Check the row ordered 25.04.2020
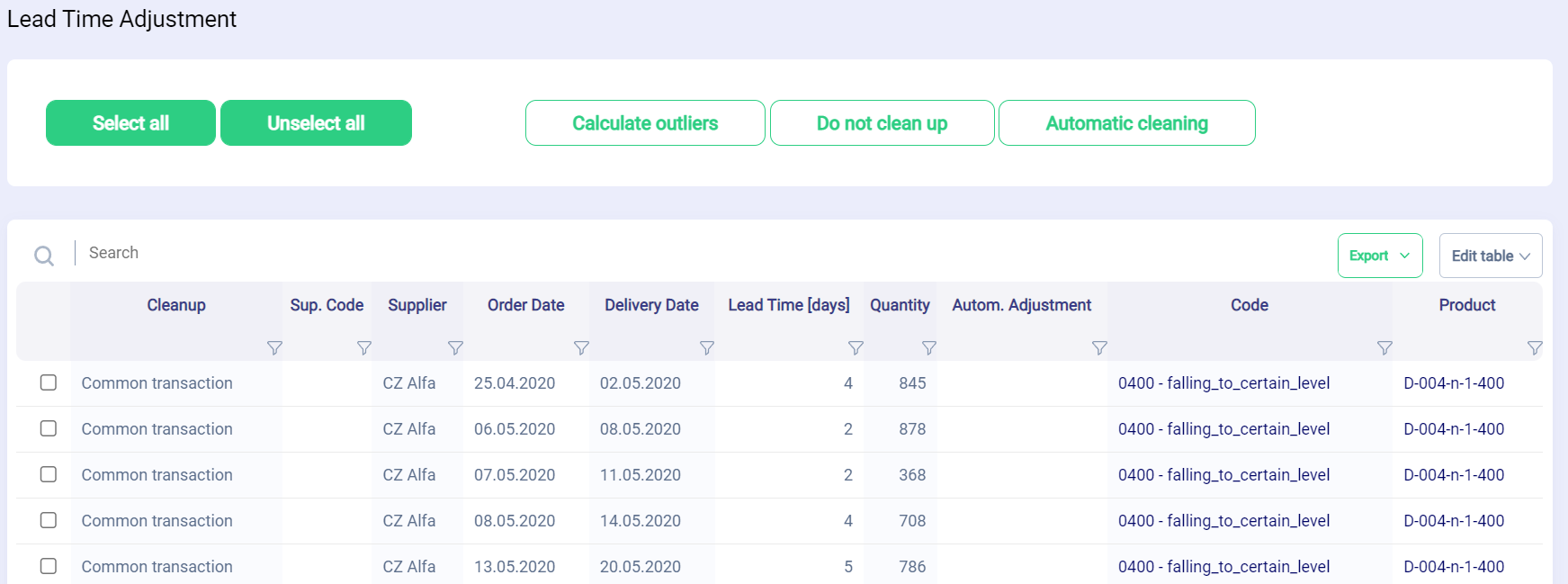This screenshot has height=584, width=1568. (x=49, y=382)
